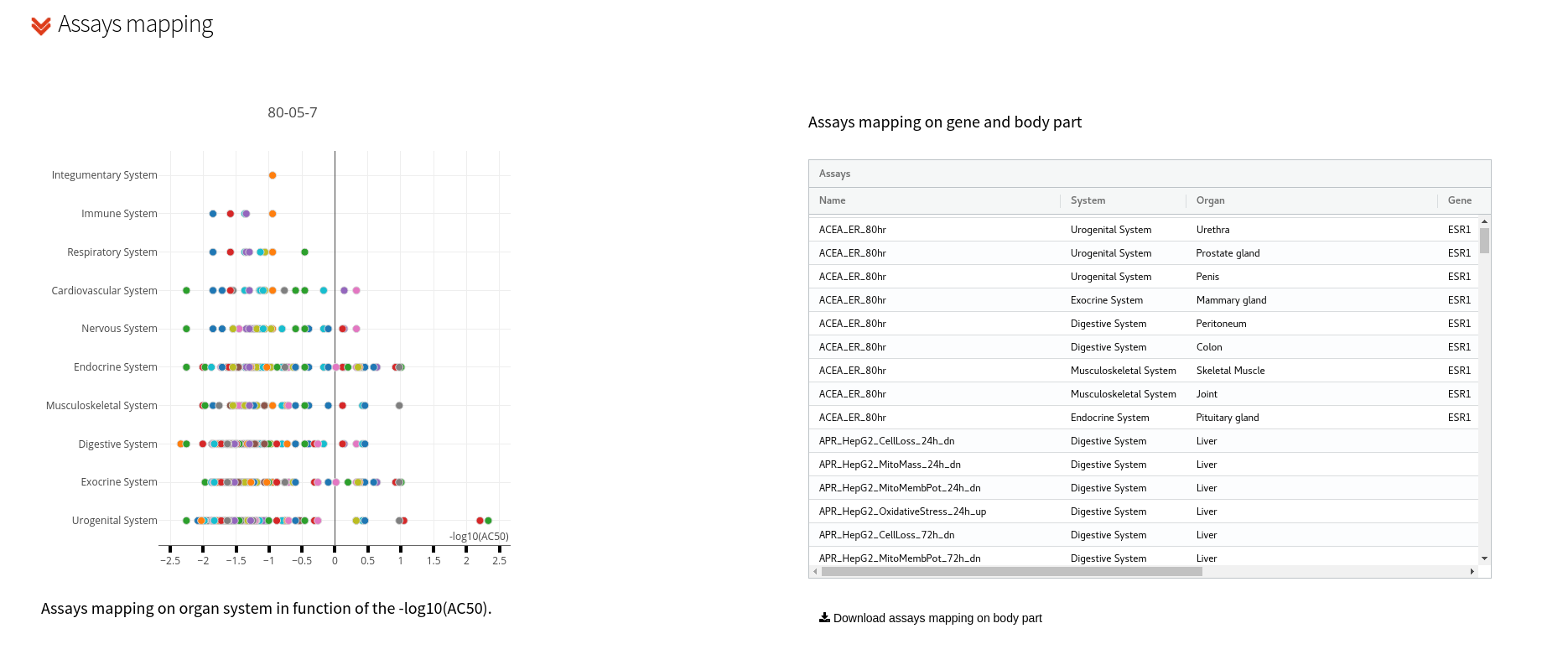Viewport: 1568px width, 670px height.
Task: Collapse the Assays mapping section chevron
Action: click(40, 27)
